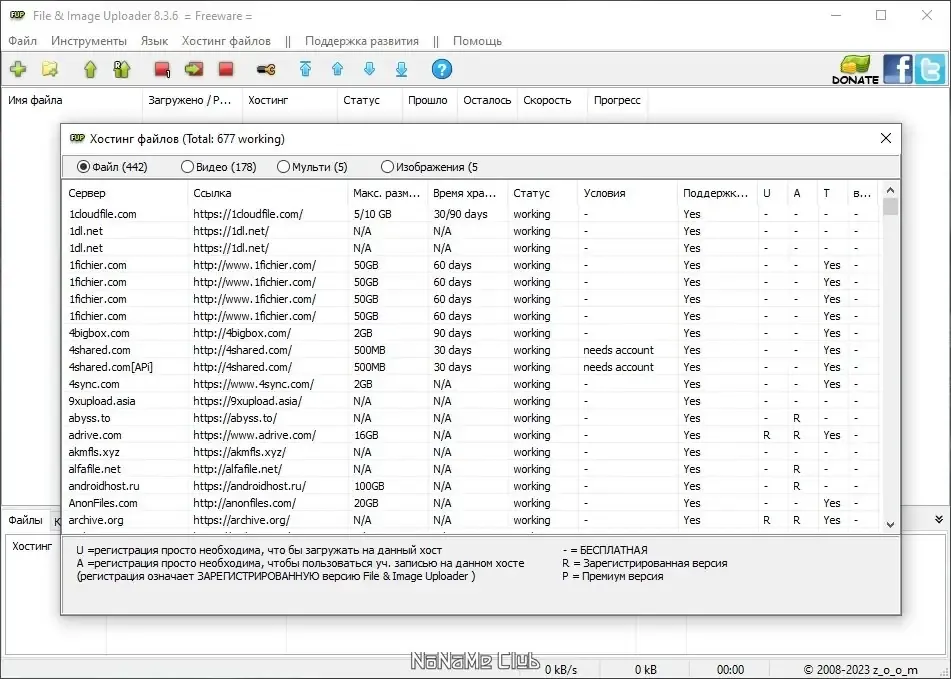Viewport: 951px width, 679px height.
Task: Open the Инструменты menu
Action: (x=89, y=41)
